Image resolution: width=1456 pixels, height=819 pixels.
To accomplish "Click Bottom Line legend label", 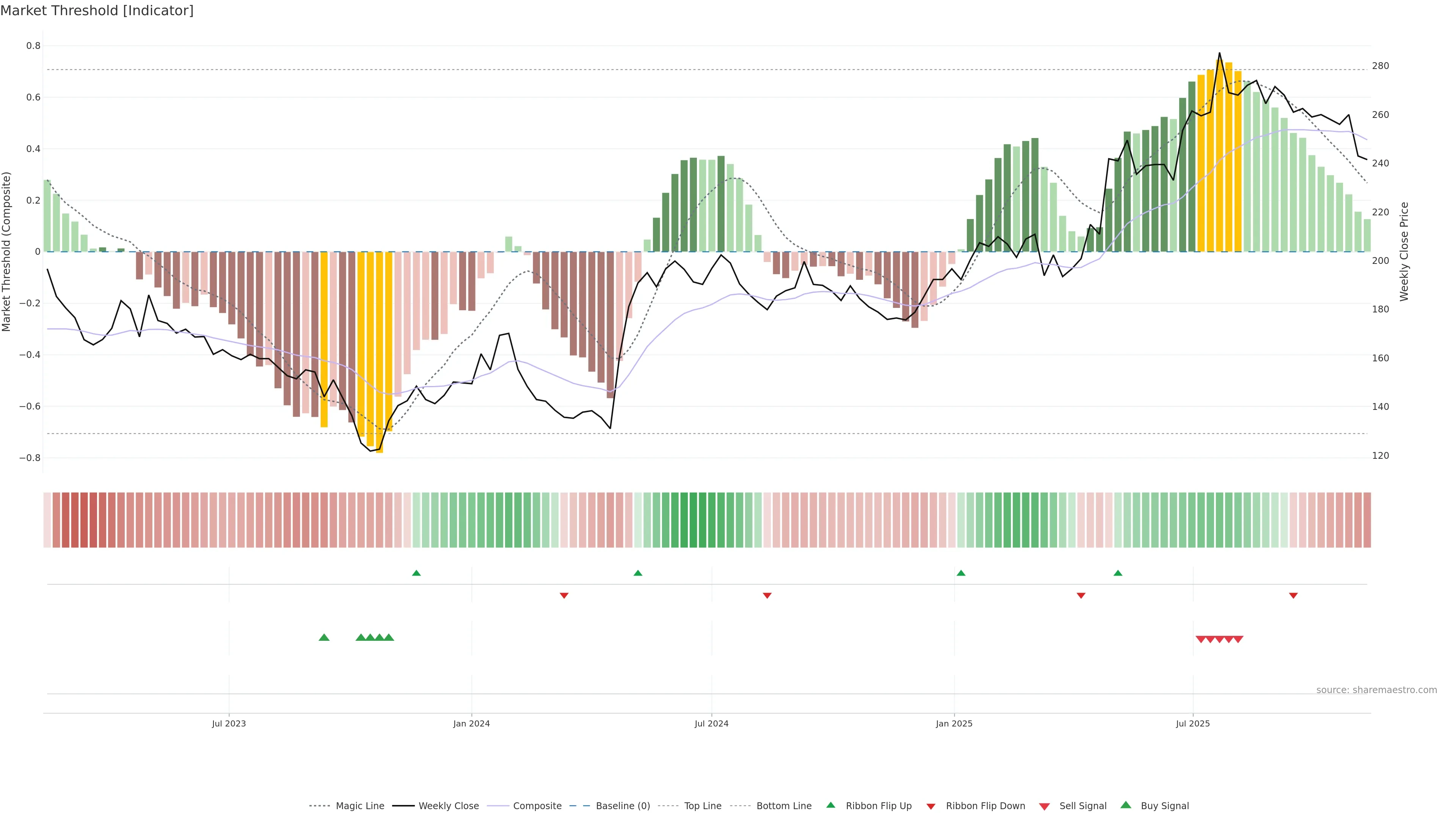I will pos(783,806).
